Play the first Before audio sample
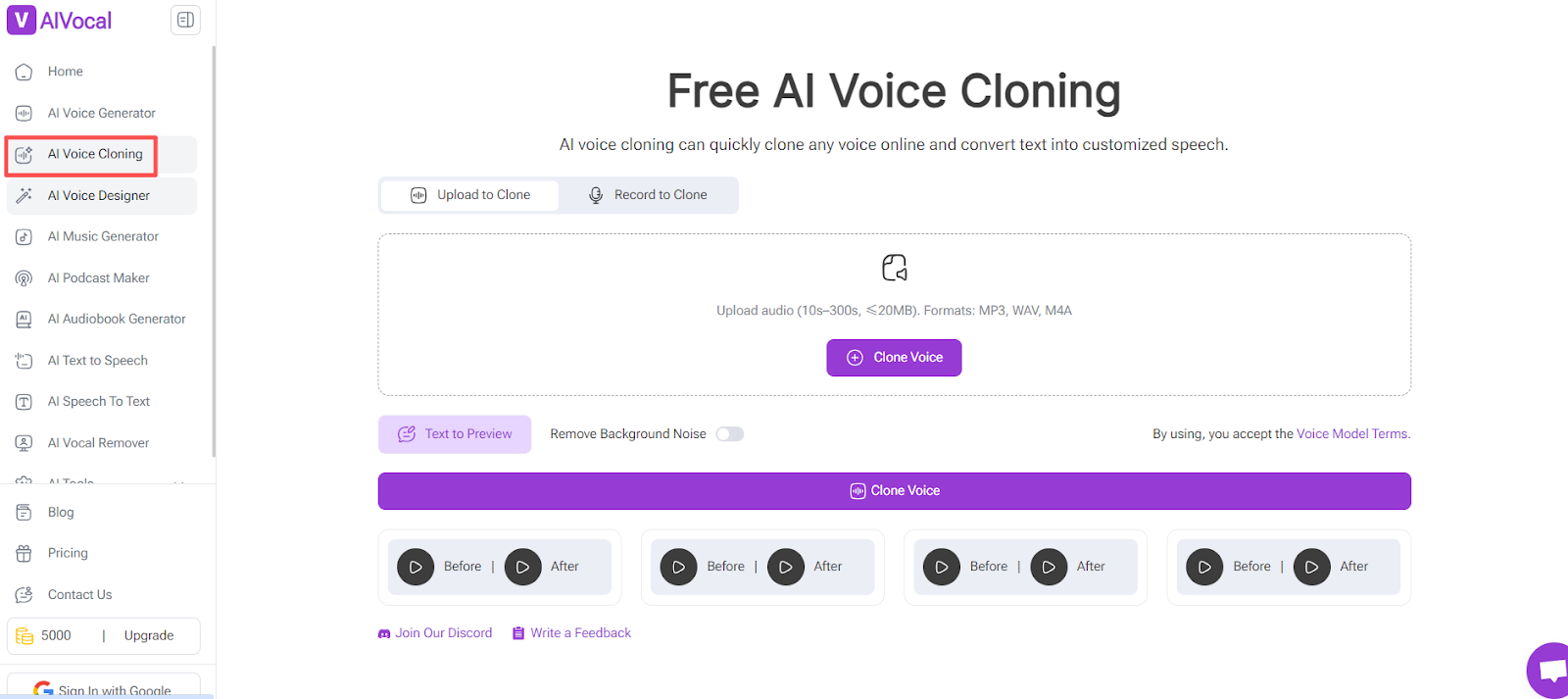This screenshot has height=699, width=1568. [x=416, y=567]
